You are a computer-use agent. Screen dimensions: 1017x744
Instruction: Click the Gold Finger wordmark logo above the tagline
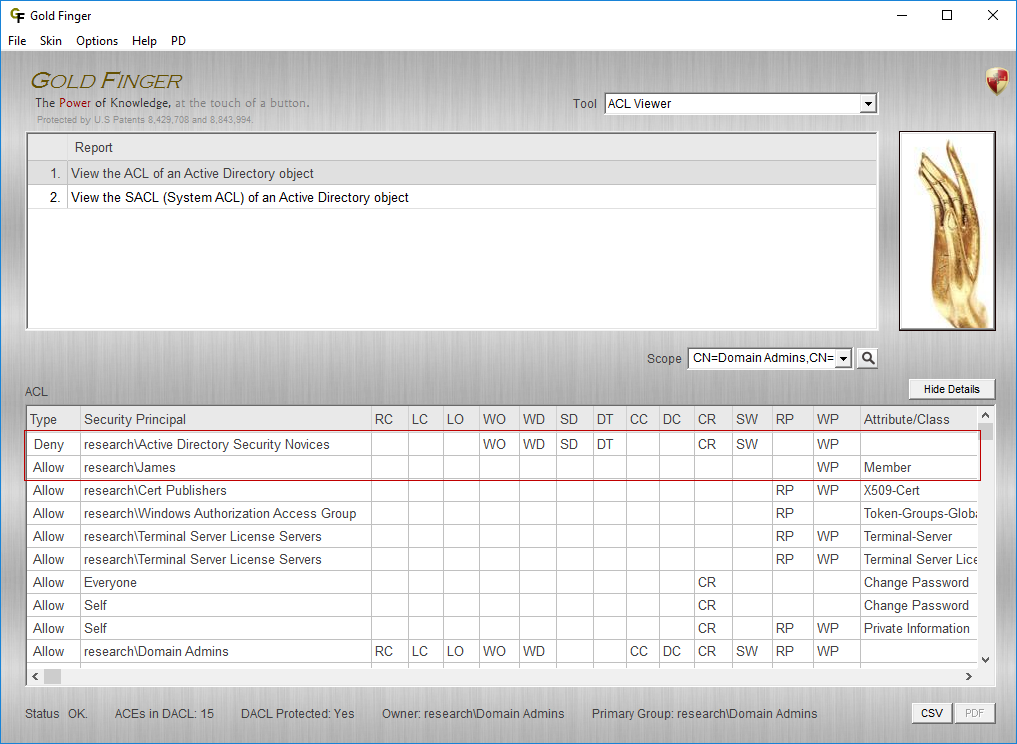[106, 80]
